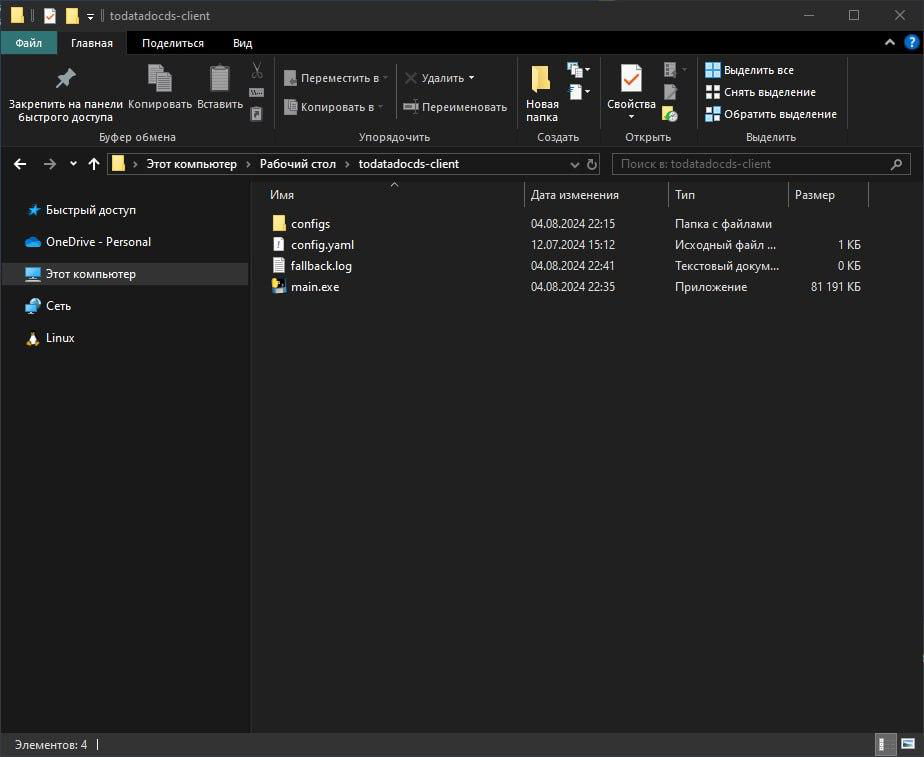Click the search magnifier icon
924x757 pixels.
[x=896, y=164]
